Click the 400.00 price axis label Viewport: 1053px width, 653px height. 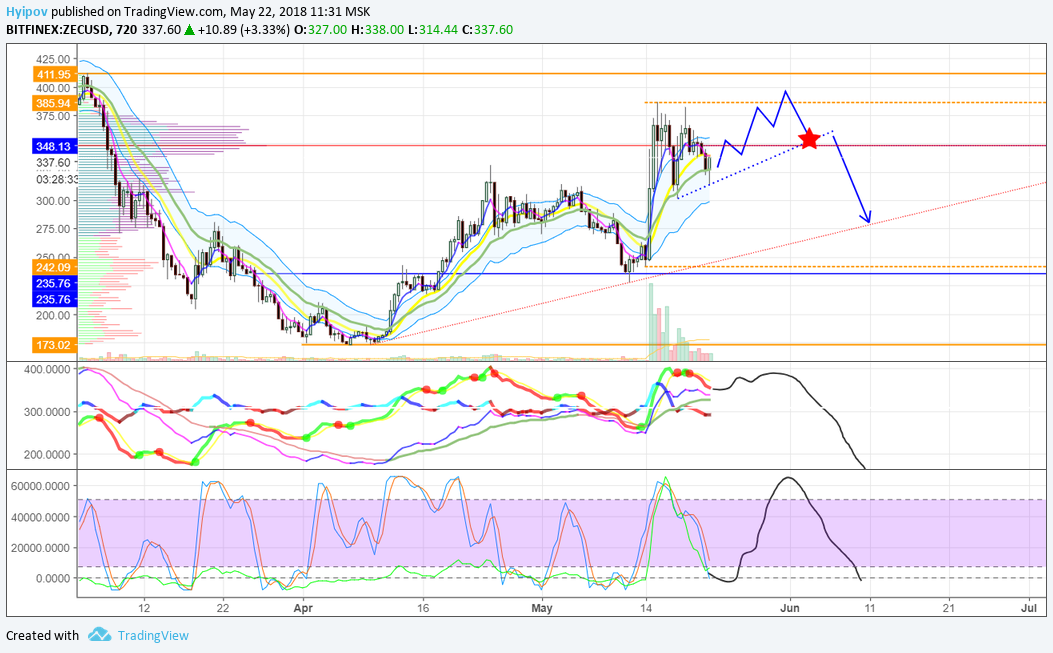(53, 88)
